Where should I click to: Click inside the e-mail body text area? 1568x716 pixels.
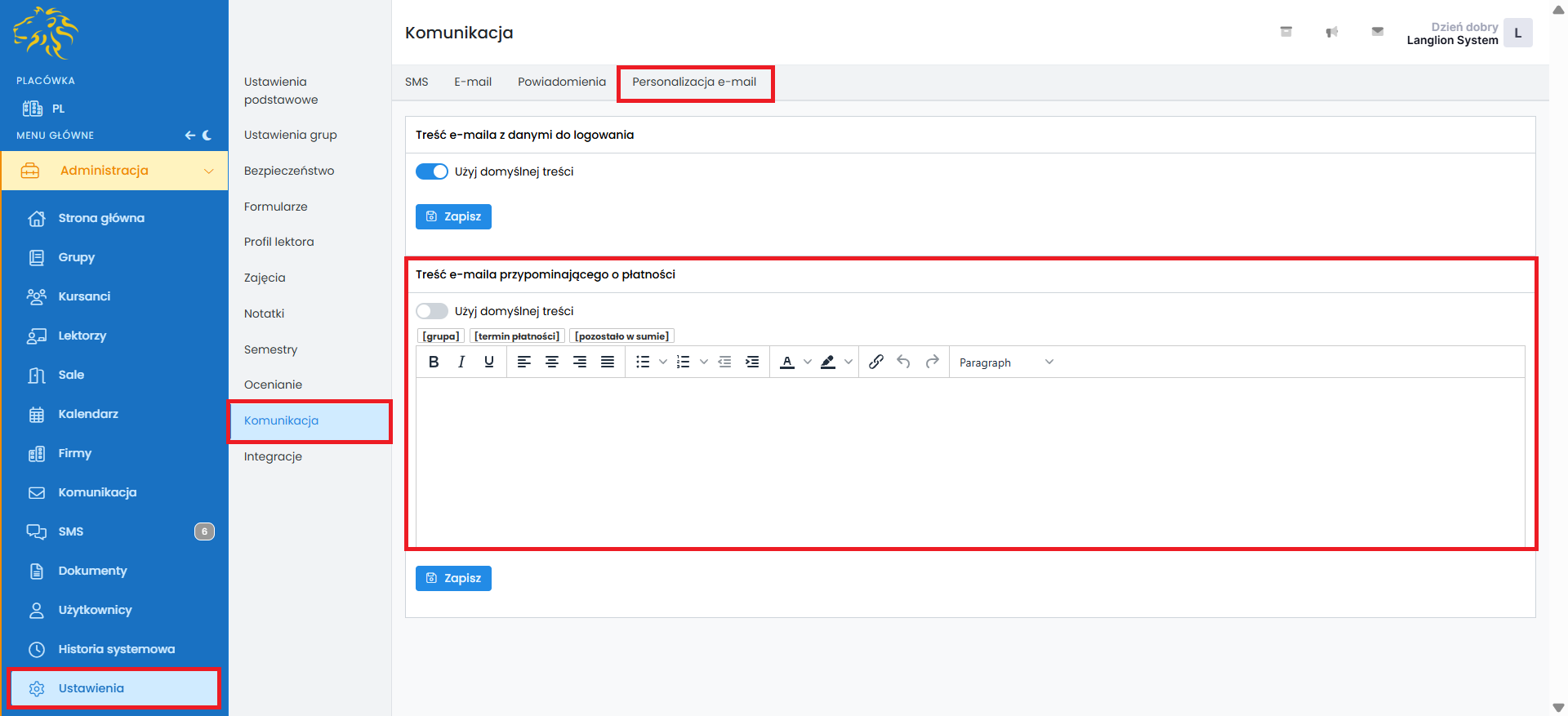[x=970, y=461]
